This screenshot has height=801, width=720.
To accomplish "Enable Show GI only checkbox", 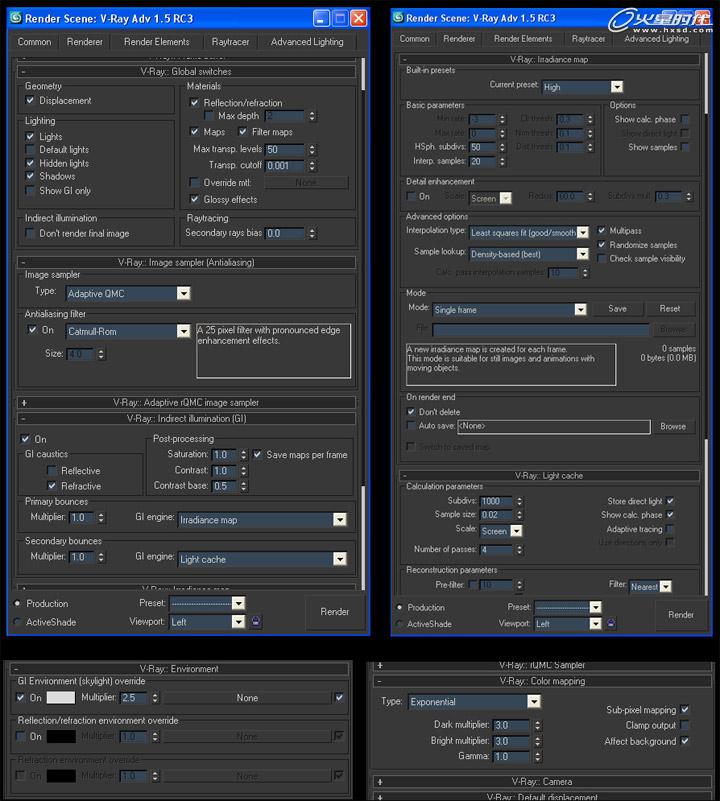I will 30,191.
